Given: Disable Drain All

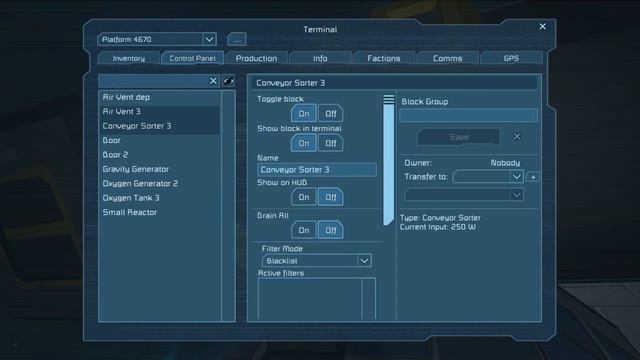Looking at the screenshot, I should coord(331,230).
